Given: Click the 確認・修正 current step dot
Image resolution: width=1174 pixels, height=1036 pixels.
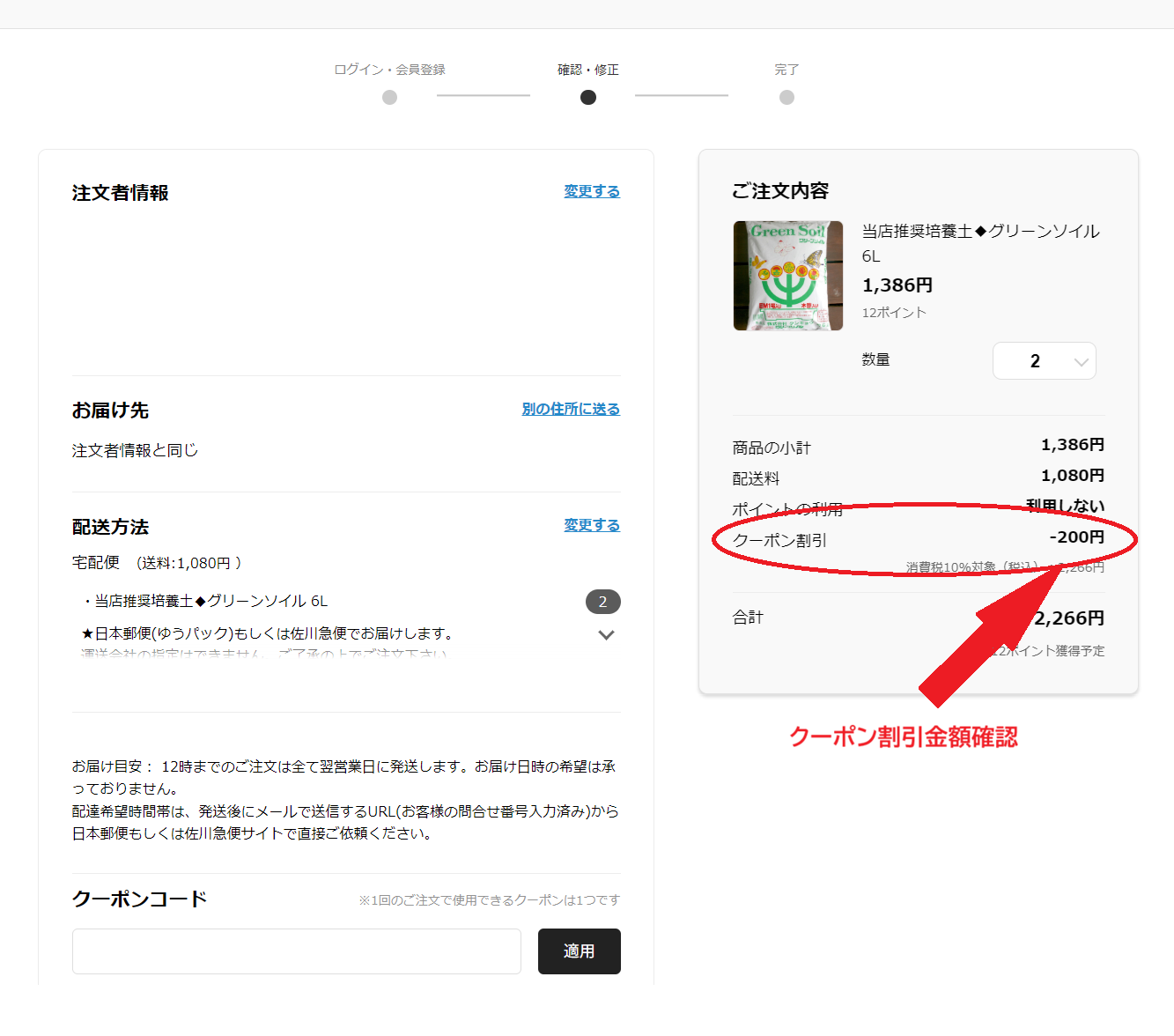Looking at the screenshot, I should 588,98.
